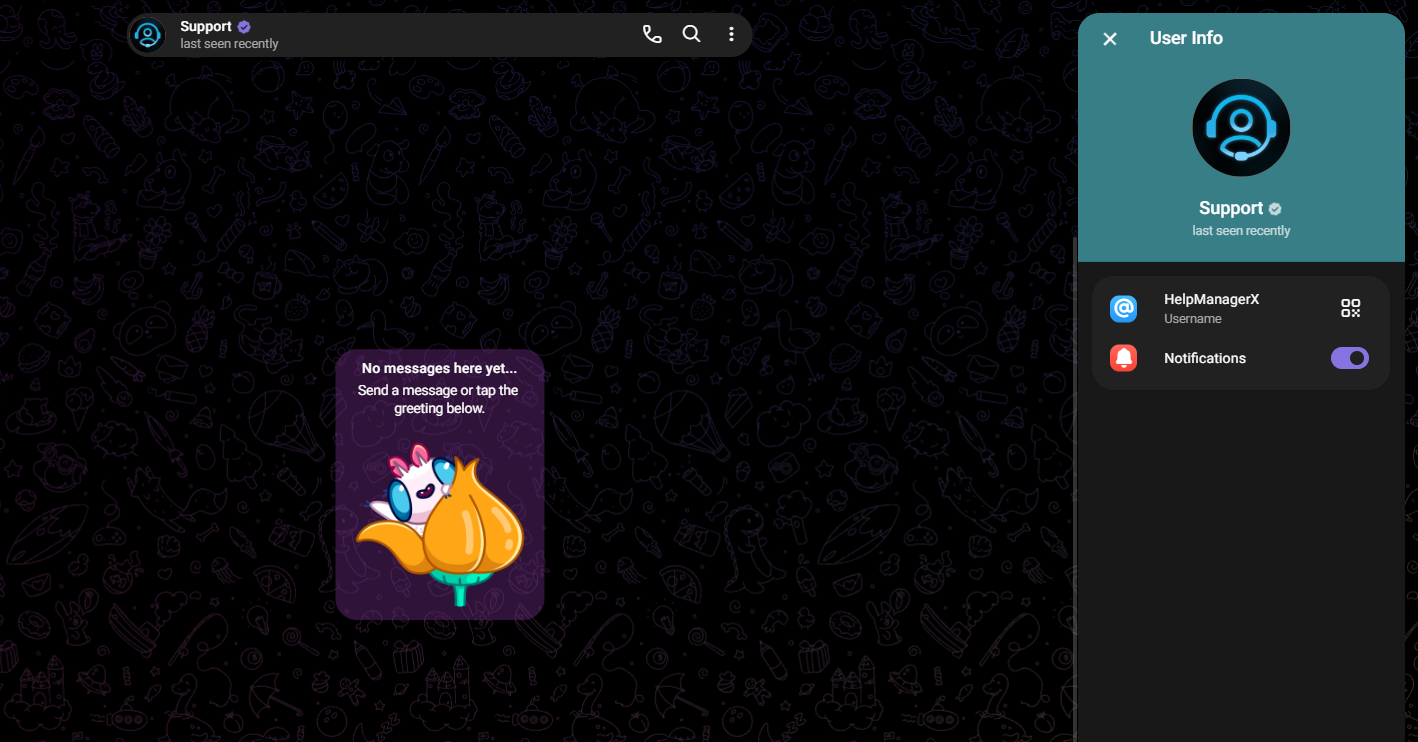Show the QR code for HelpManagerX
This screenshot has height=742, width=1418.
coord(1351,308)
